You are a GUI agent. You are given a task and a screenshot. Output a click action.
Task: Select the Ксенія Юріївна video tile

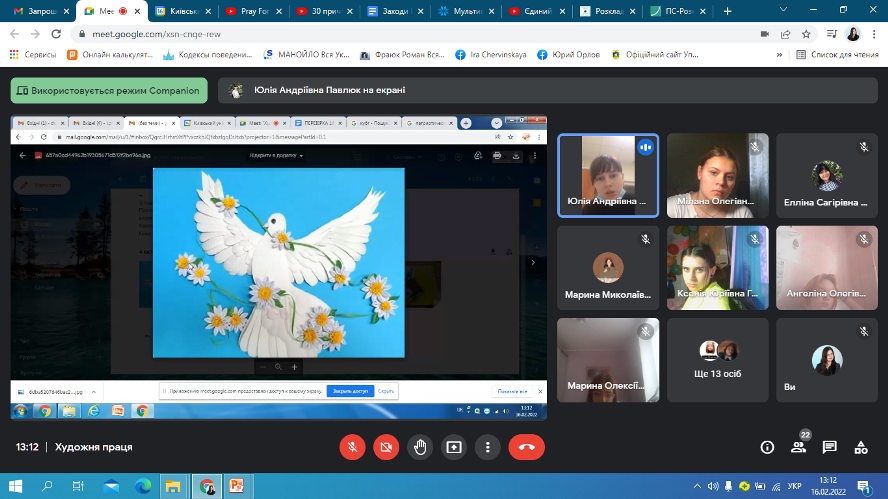[718, 268]
